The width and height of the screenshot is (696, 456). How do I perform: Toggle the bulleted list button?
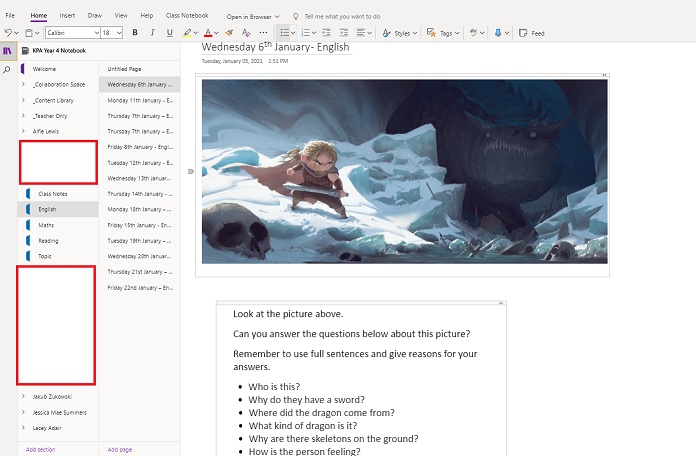[284, 32]
